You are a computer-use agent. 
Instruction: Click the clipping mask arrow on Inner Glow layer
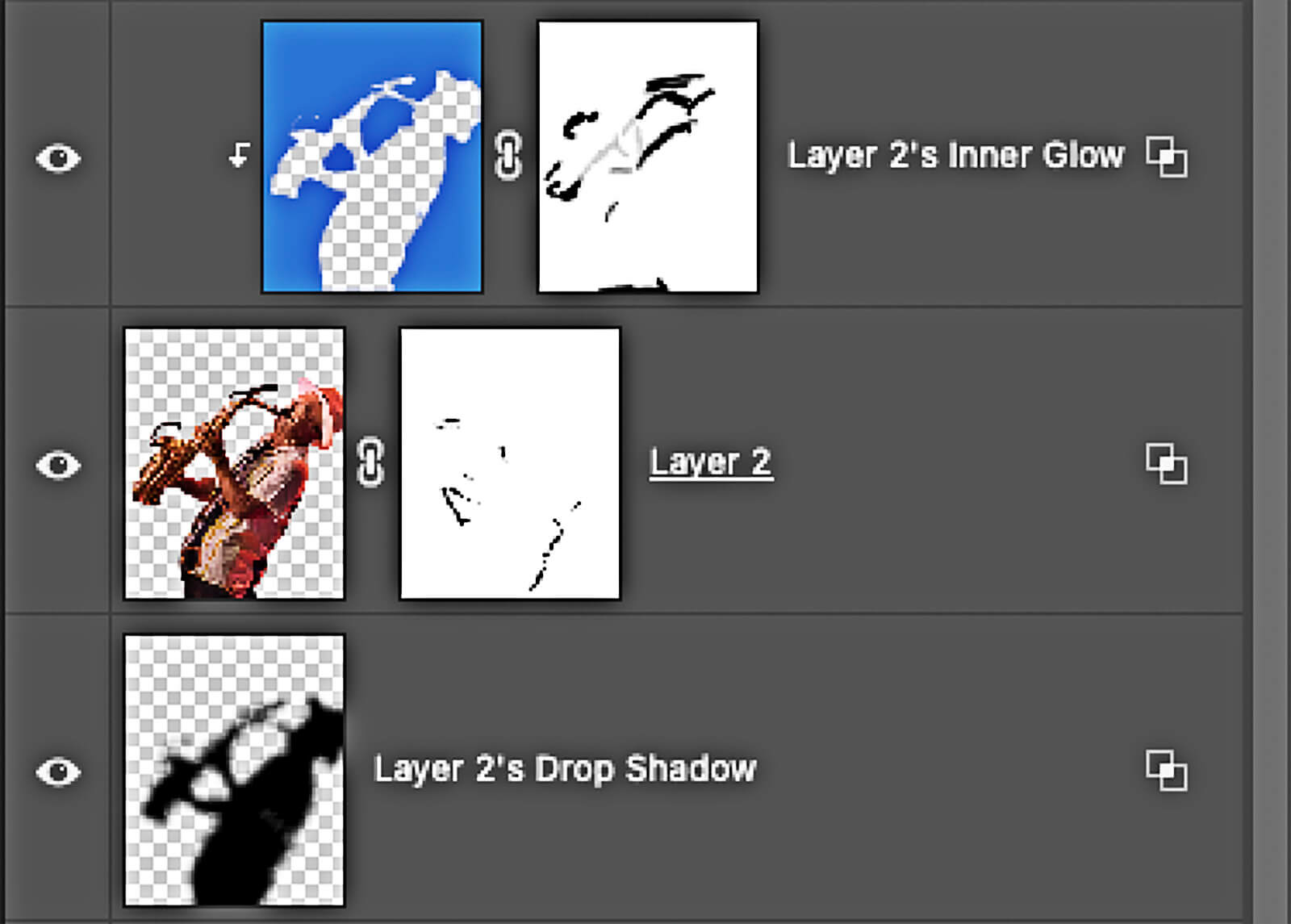239,155
